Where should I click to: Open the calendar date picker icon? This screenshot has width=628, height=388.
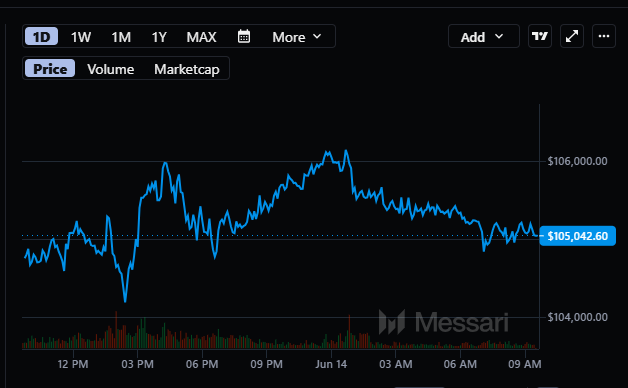[244, 36]
